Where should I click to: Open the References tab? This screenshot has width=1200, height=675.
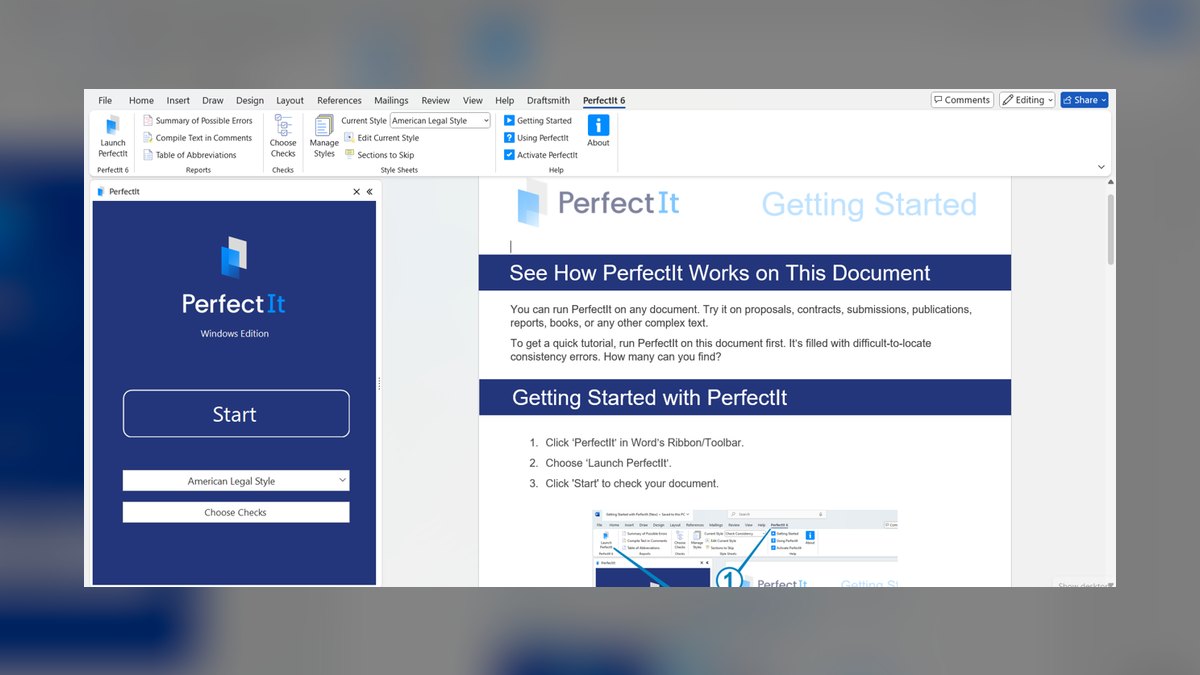tap(339, 100)
